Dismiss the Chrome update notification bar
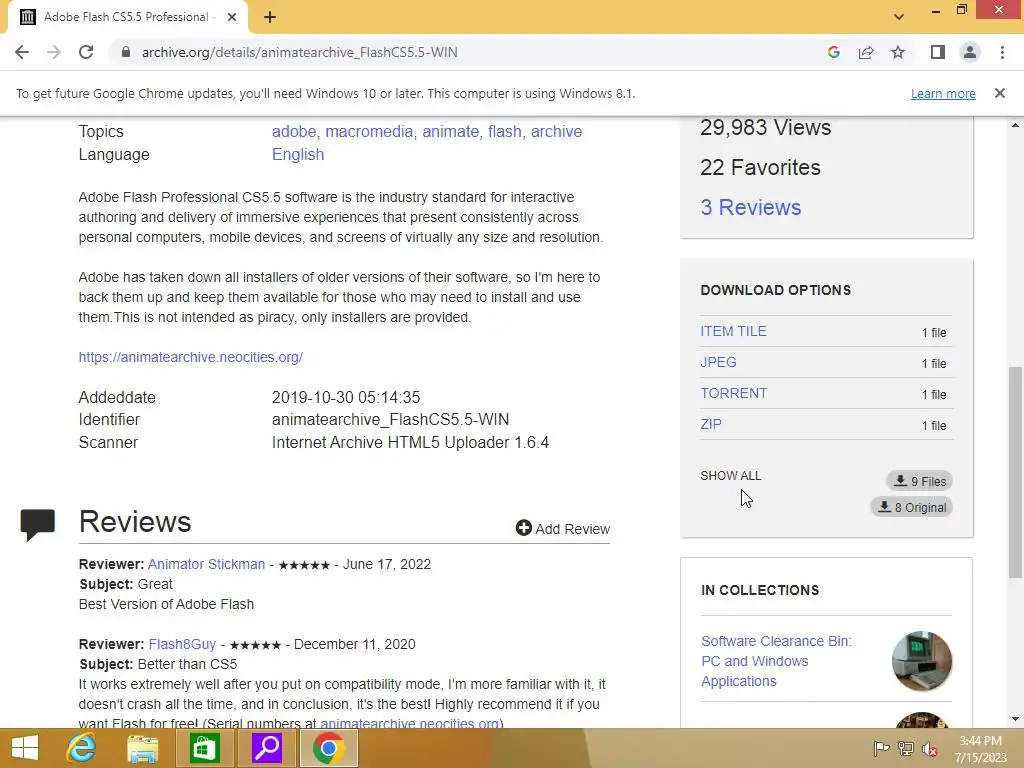1024x768 pixels. 1000,93
